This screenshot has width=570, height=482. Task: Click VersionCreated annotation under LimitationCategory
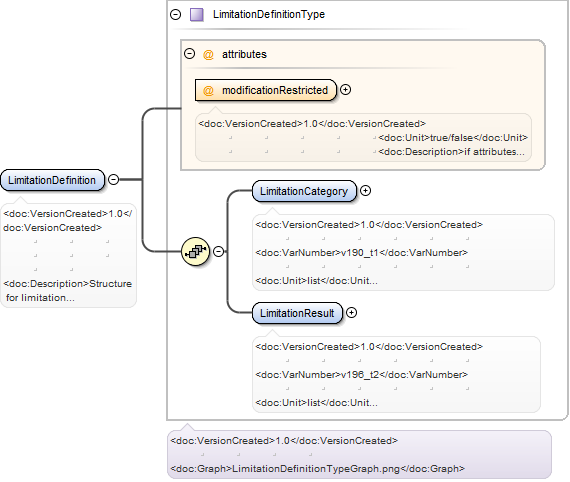point(369,225)
